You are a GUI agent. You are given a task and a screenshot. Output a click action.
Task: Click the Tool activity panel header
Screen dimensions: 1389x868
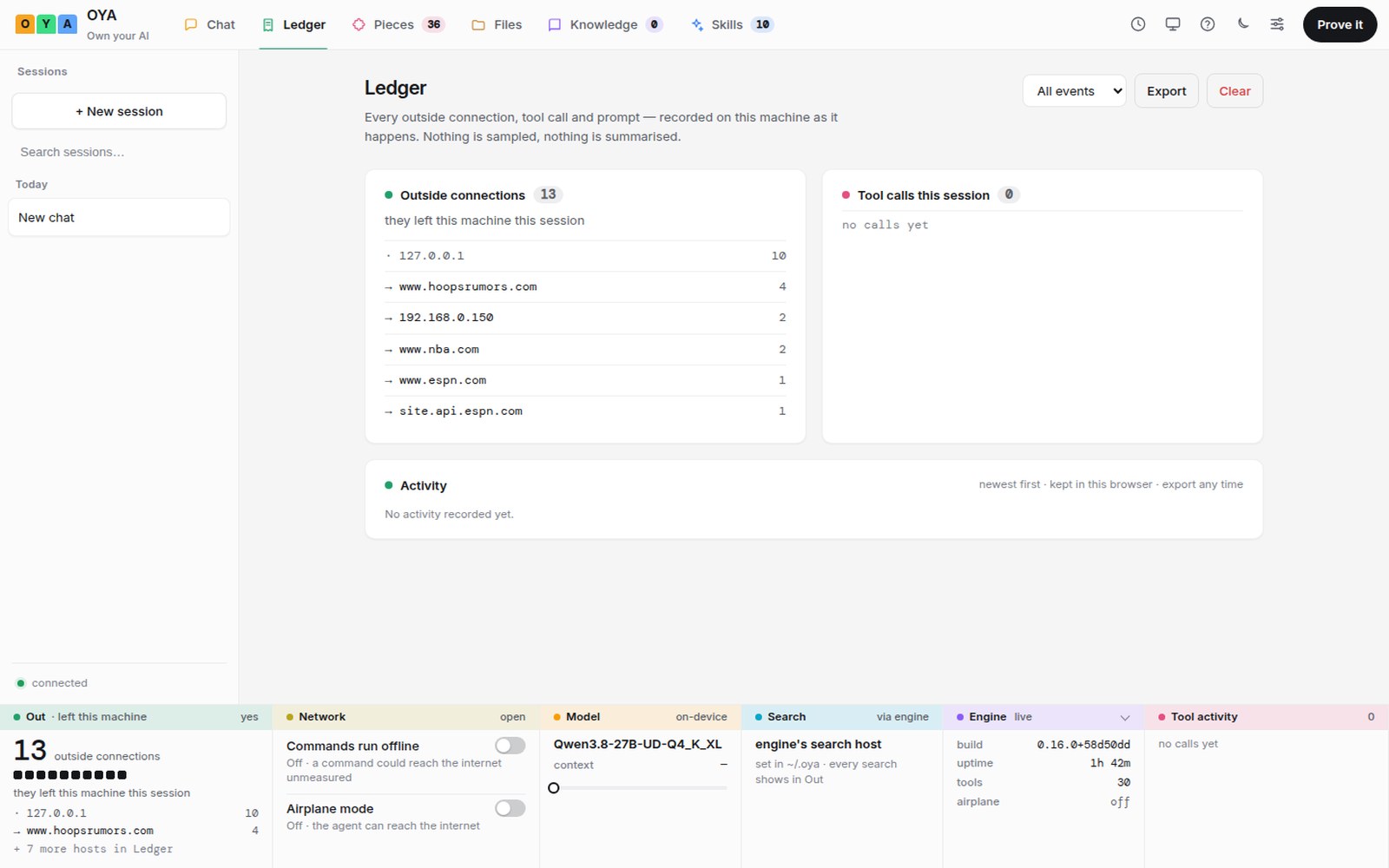coord(1267,717)
